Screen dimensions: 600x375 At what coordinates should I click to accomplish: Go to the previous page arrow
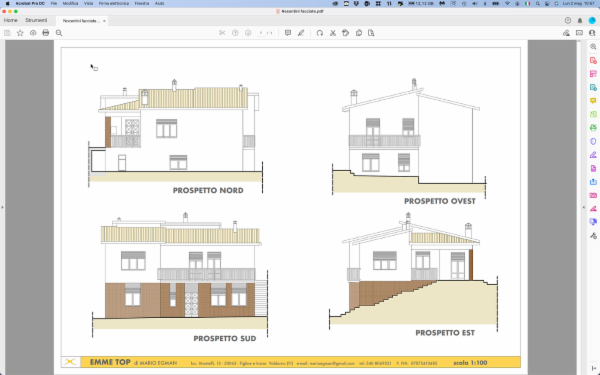point(235,33)
